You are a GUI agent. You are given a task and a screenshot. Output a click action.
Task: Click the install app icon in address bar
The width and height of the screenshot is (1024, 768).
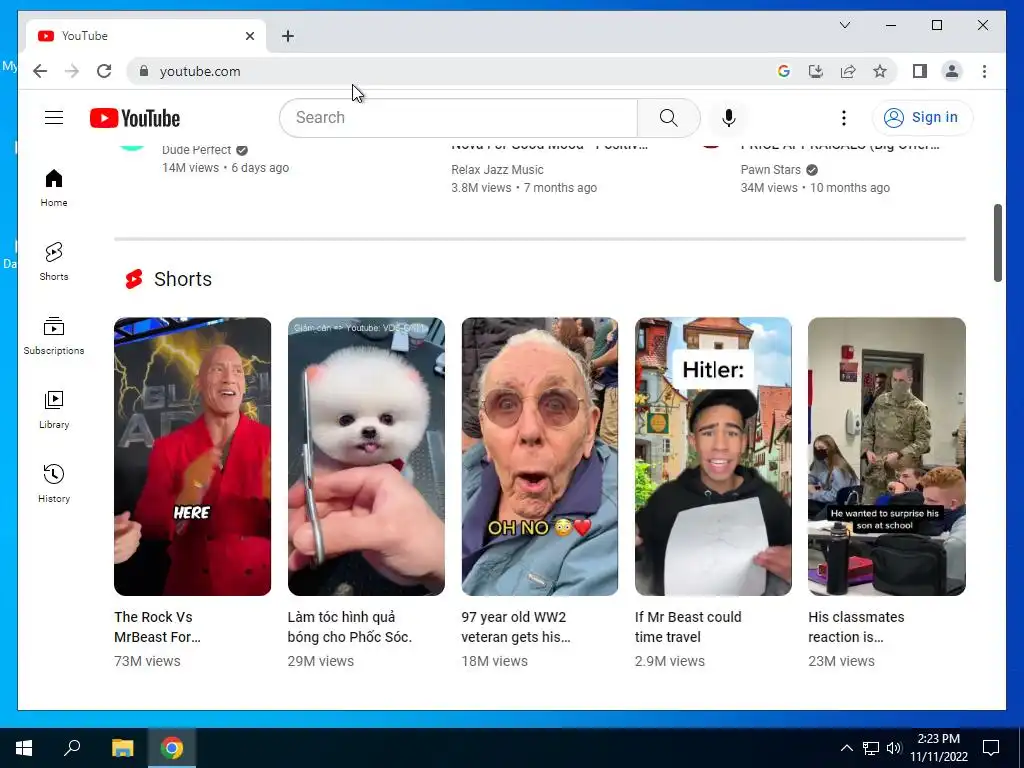click(x=816, y=71)
